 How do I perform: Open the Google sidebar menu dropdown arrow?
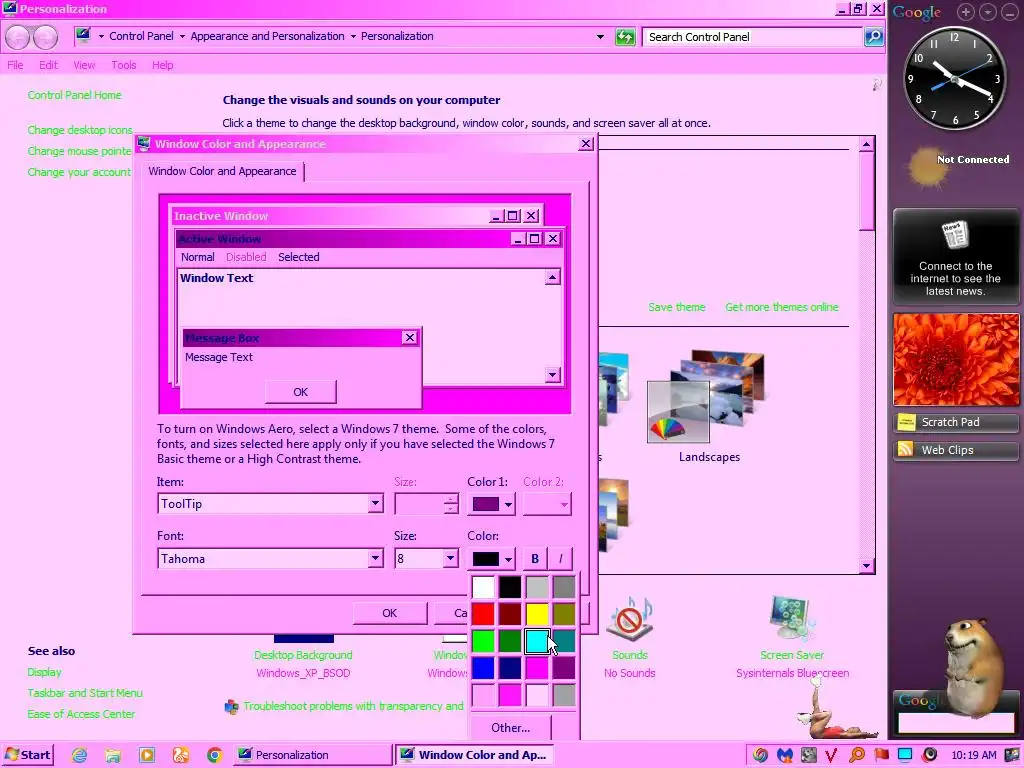tap(988, 12)
